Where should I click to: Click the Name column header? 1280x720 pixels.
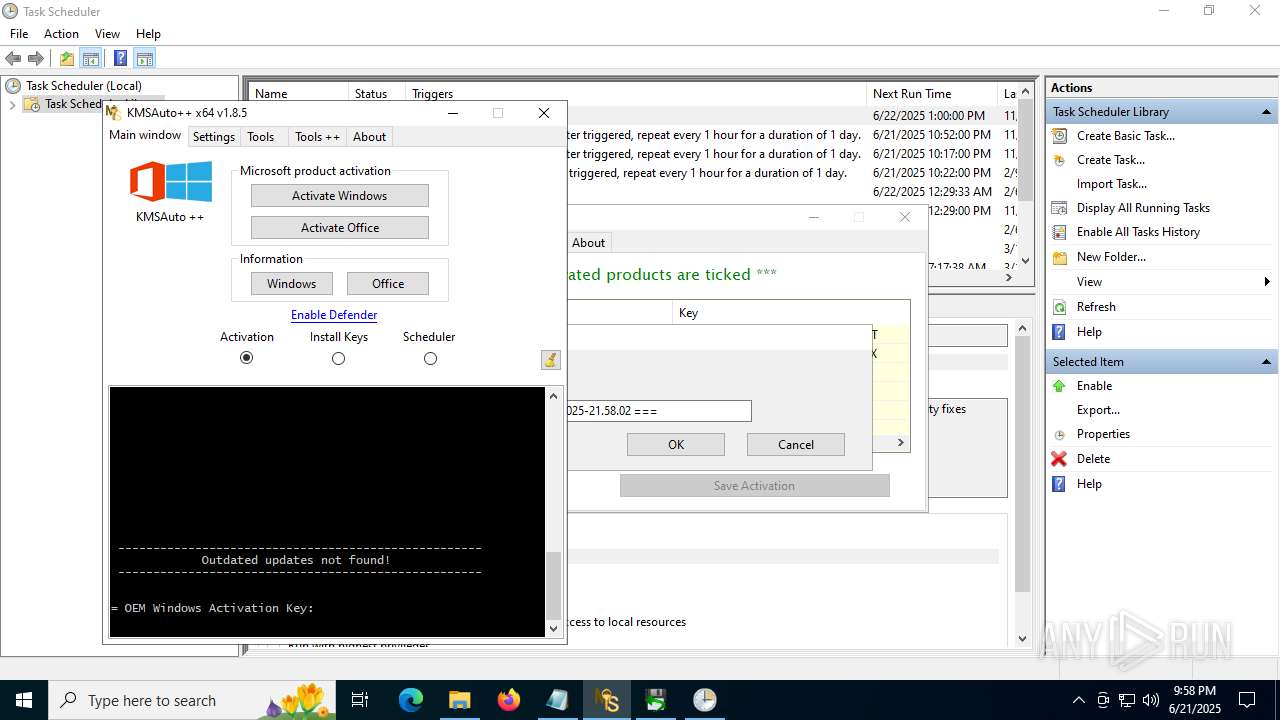point(297,94)
